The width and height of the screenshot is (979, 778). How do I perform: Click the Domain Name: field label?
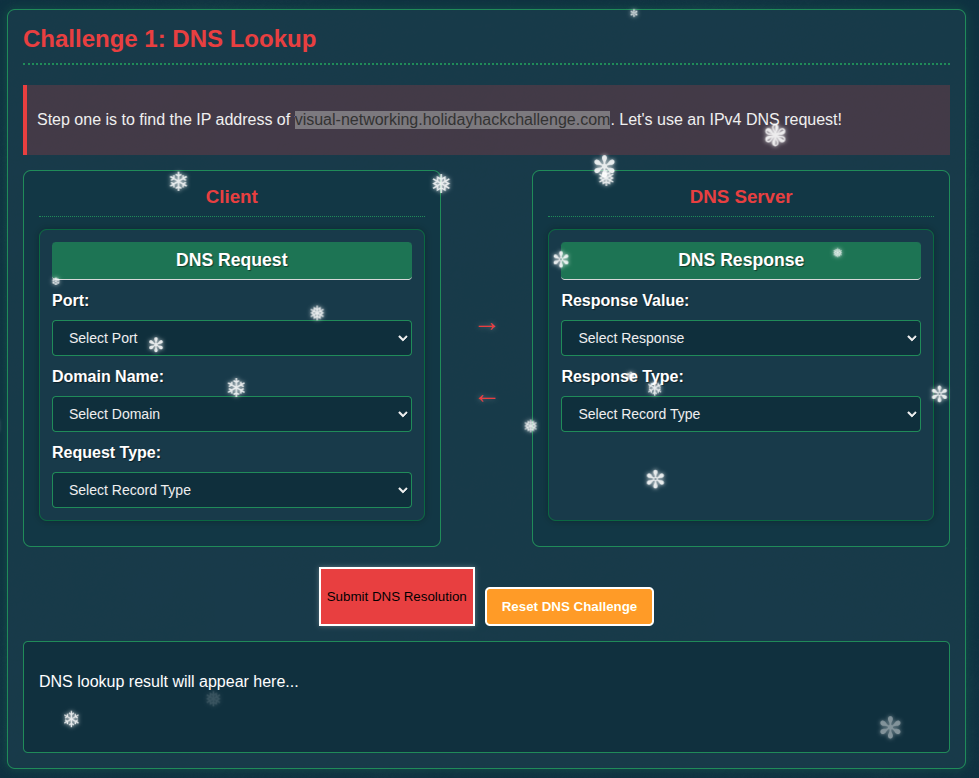coord(108,376)
